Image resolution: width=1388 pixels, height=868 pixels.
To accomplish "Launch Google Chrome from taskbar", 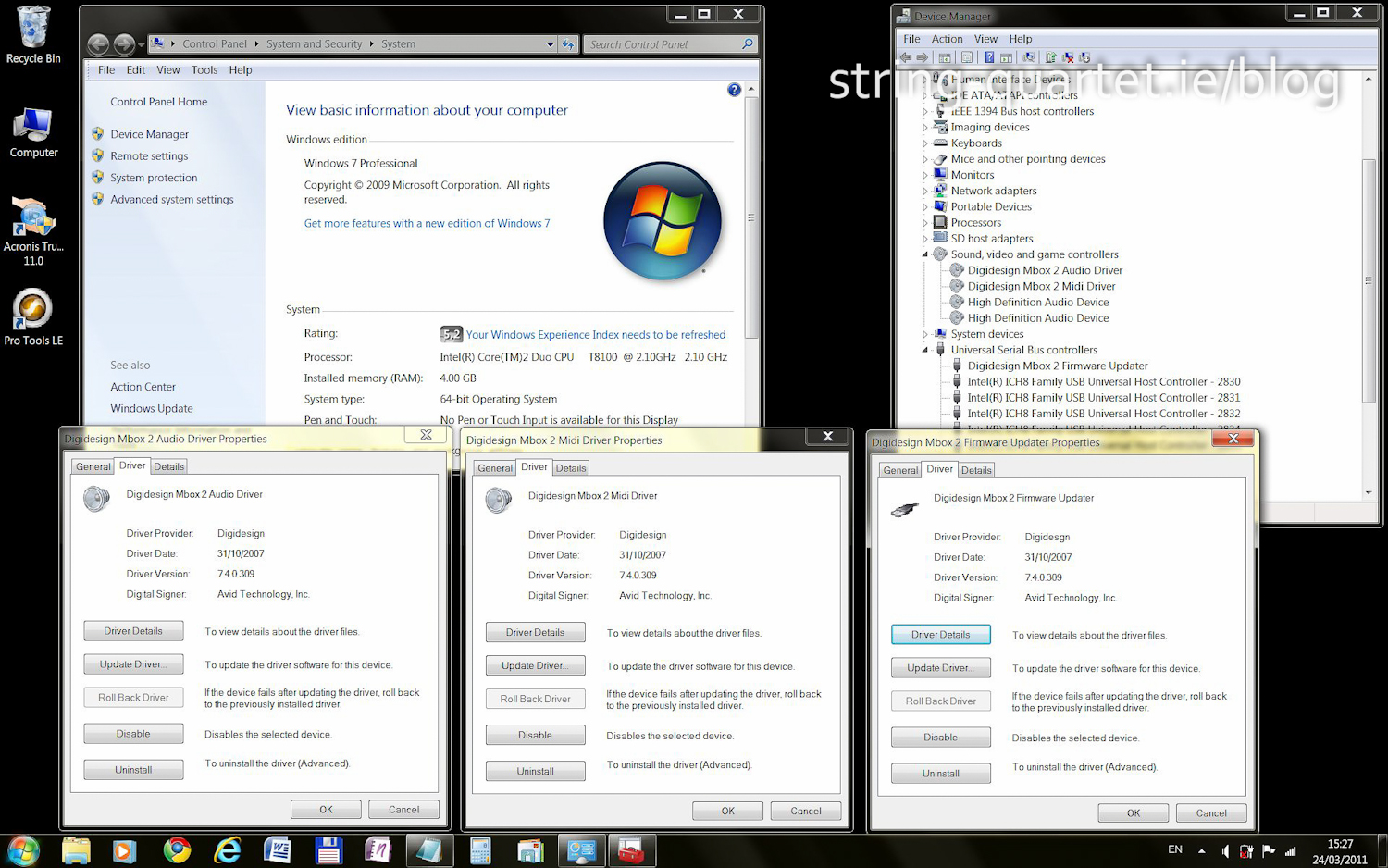I will pyautogui.click(x=177, y=850).
